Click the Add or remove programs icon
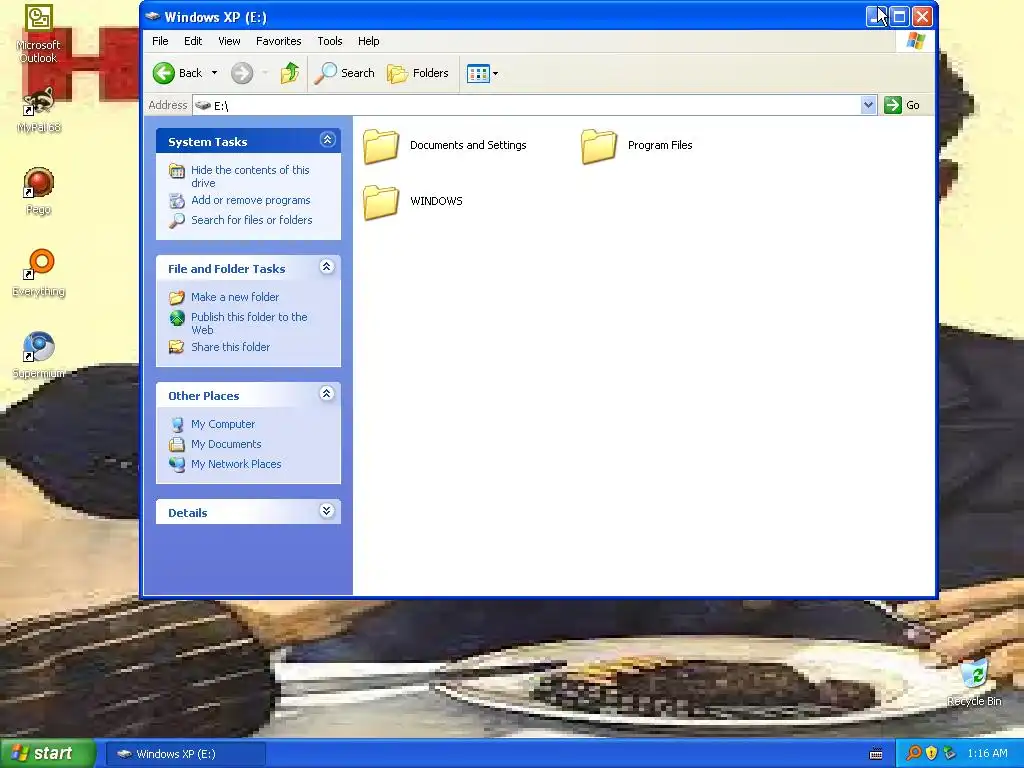Viewport: 1024px width, 768px height. [x=177, y=200]
